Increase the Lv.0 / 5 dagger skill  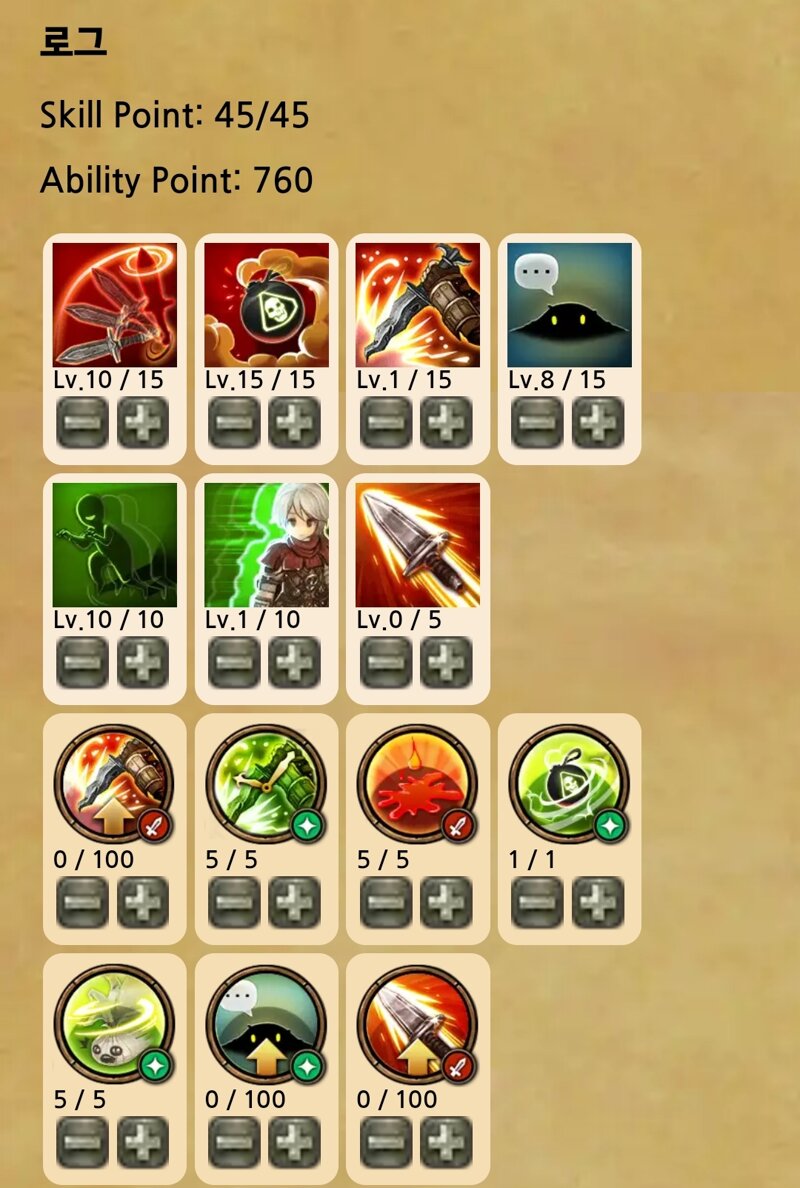click(446, 662)
